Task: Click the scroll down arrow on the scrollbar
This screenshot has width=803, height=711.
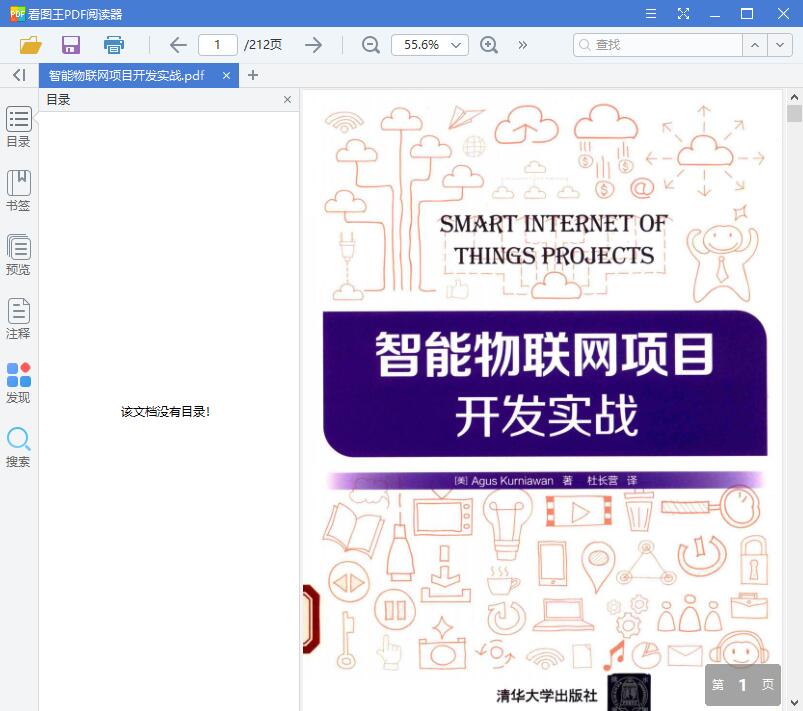Action: tap(794, 703)
